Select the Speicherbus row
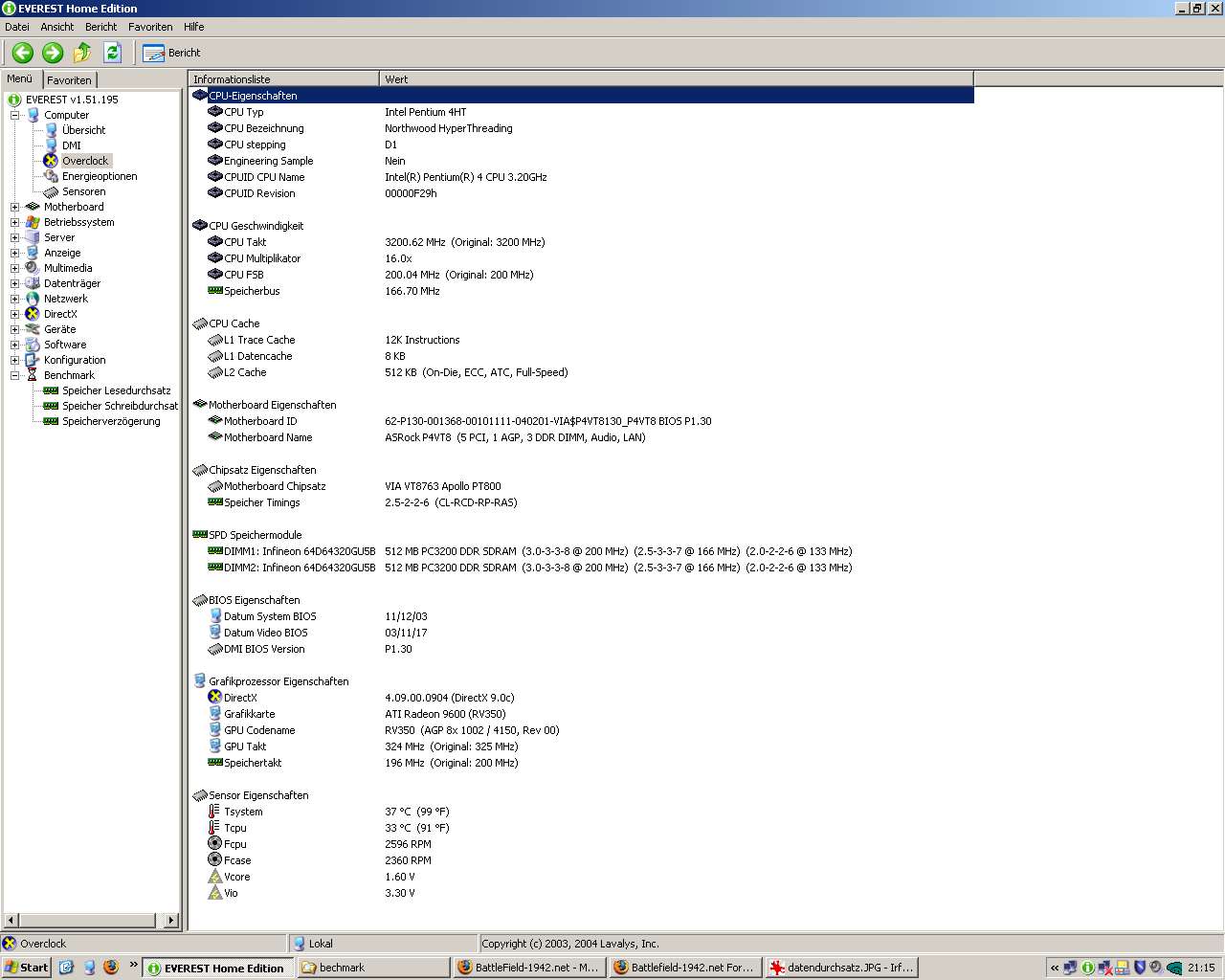 pyautogui.click(x=582, y=291)
